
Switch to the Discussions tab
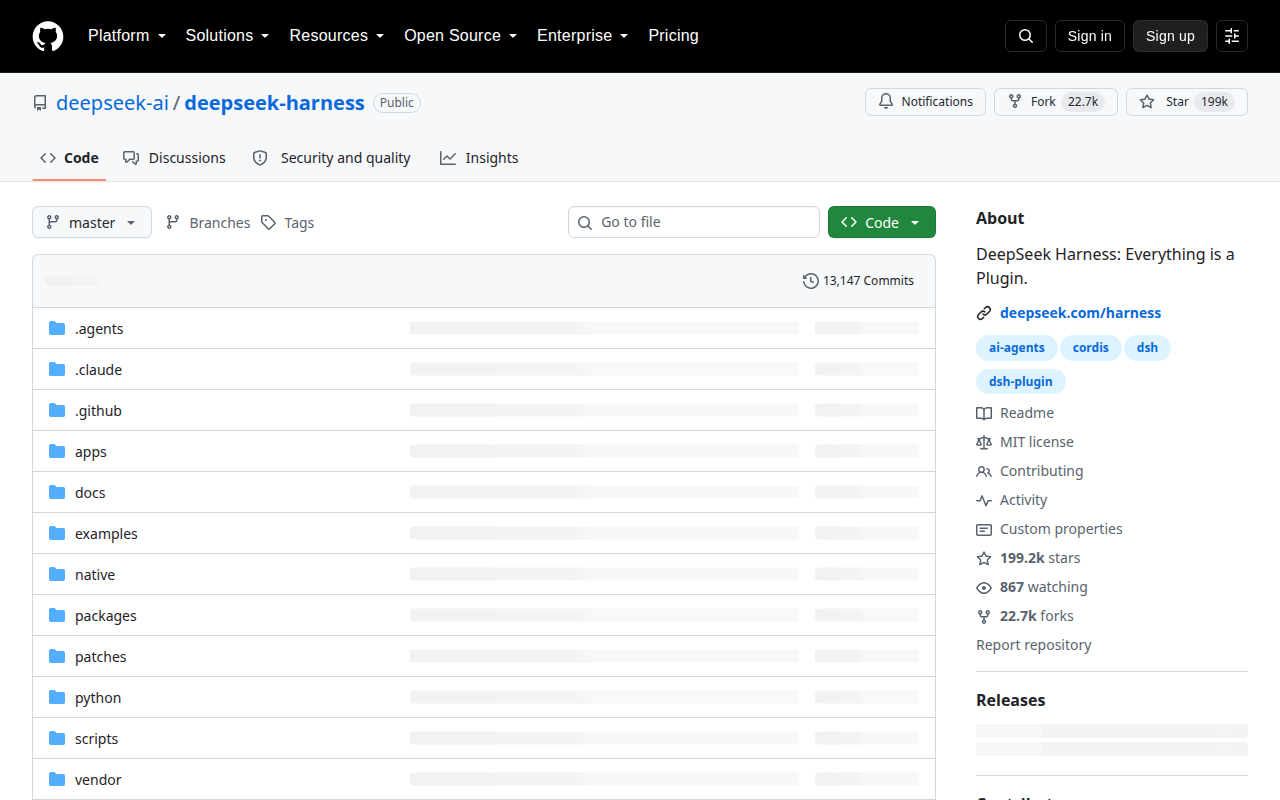(174, 158)
